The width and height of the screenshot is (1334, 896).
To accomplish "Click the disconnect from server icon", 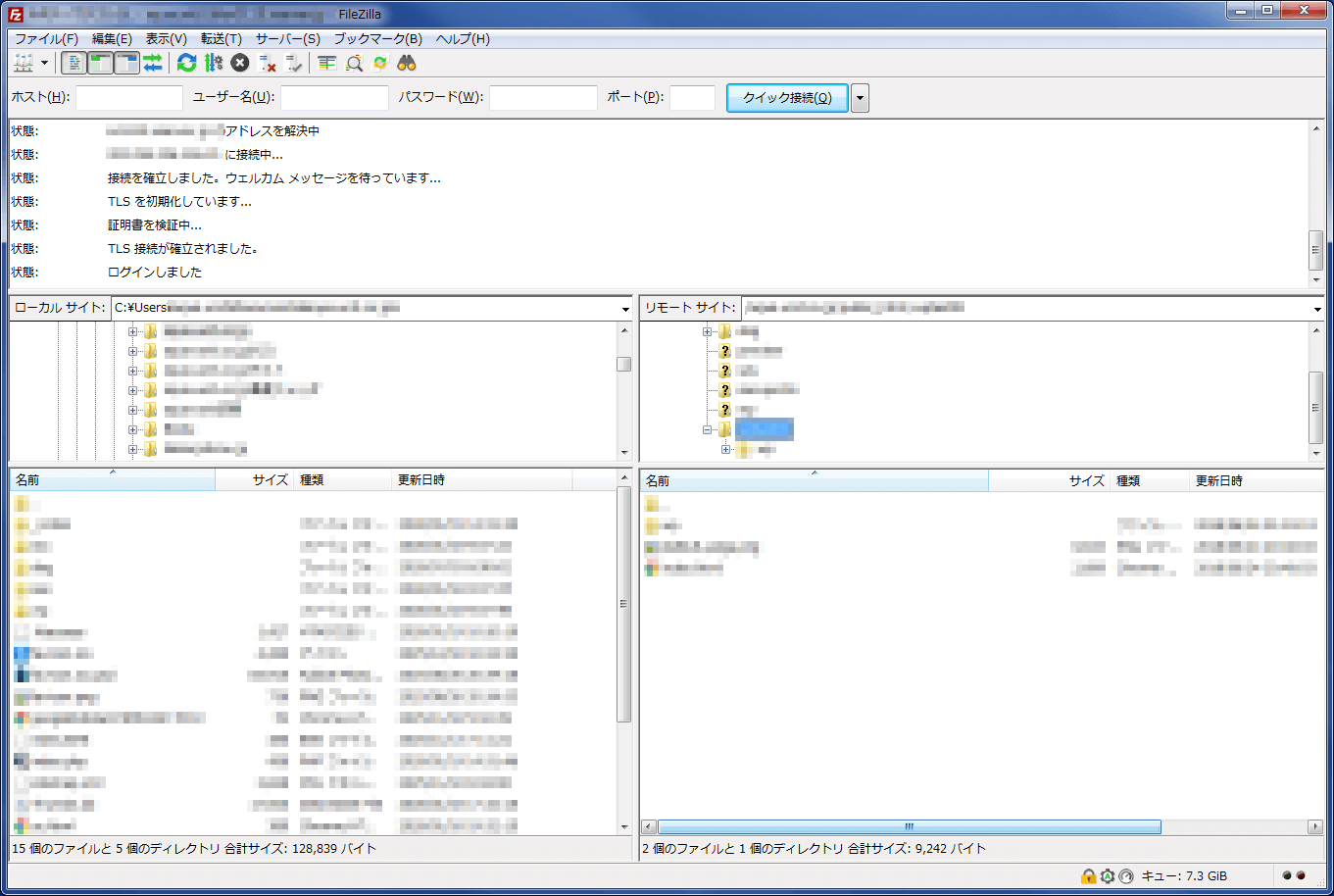I will click(x=268, y=64).
